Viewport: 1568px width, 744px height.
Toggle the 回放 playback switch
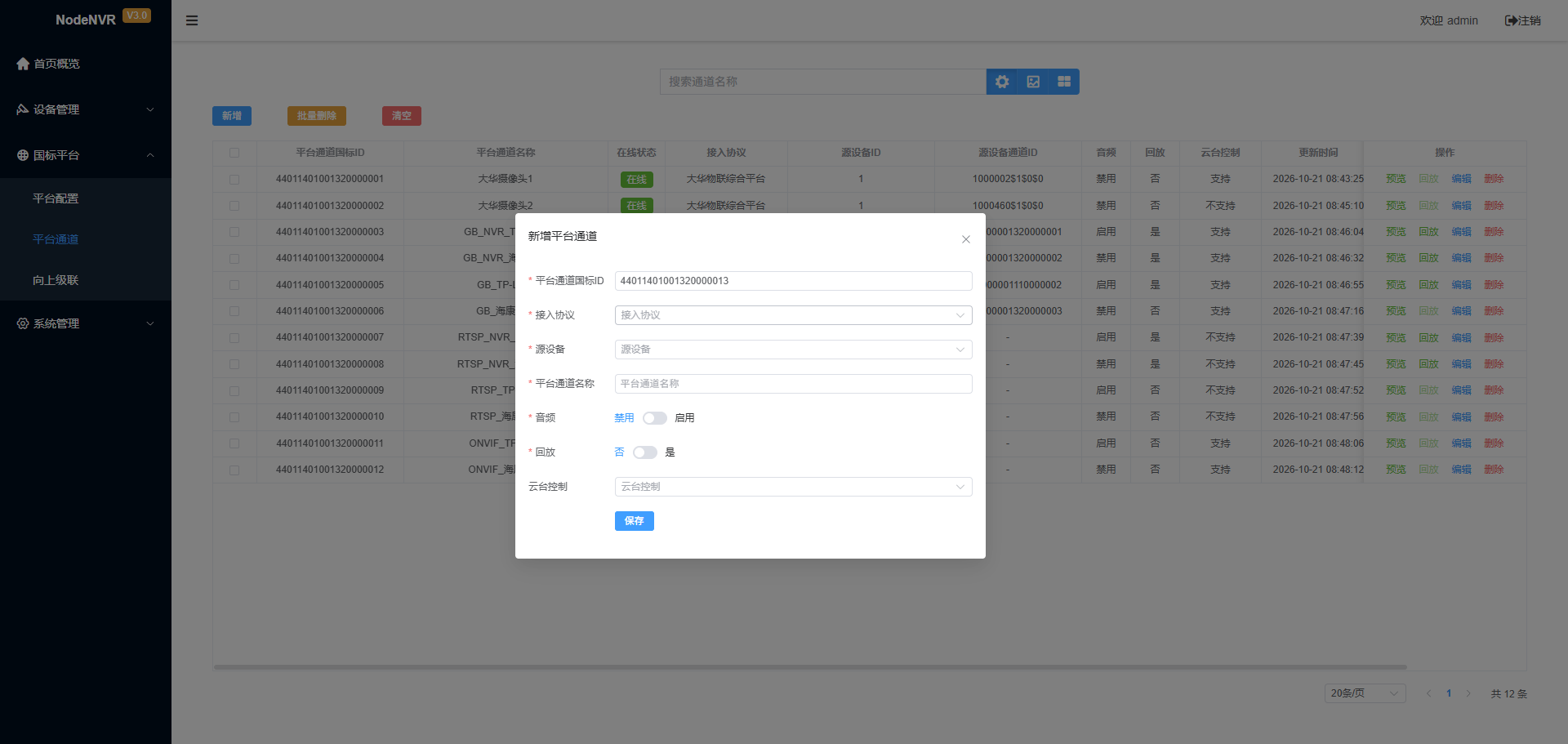645,452
